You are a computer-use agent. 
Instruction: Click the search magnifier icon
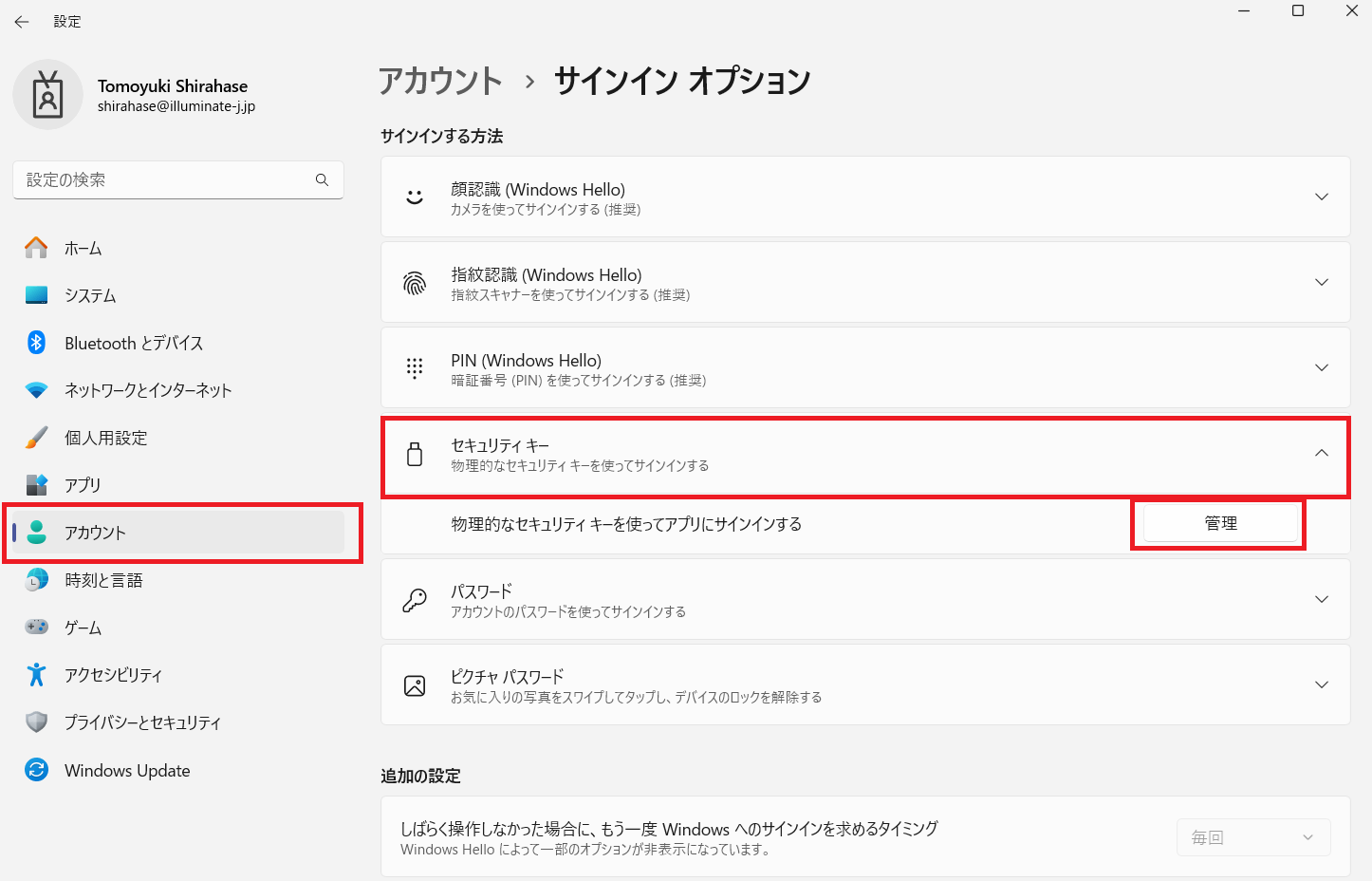pos(322,179)
